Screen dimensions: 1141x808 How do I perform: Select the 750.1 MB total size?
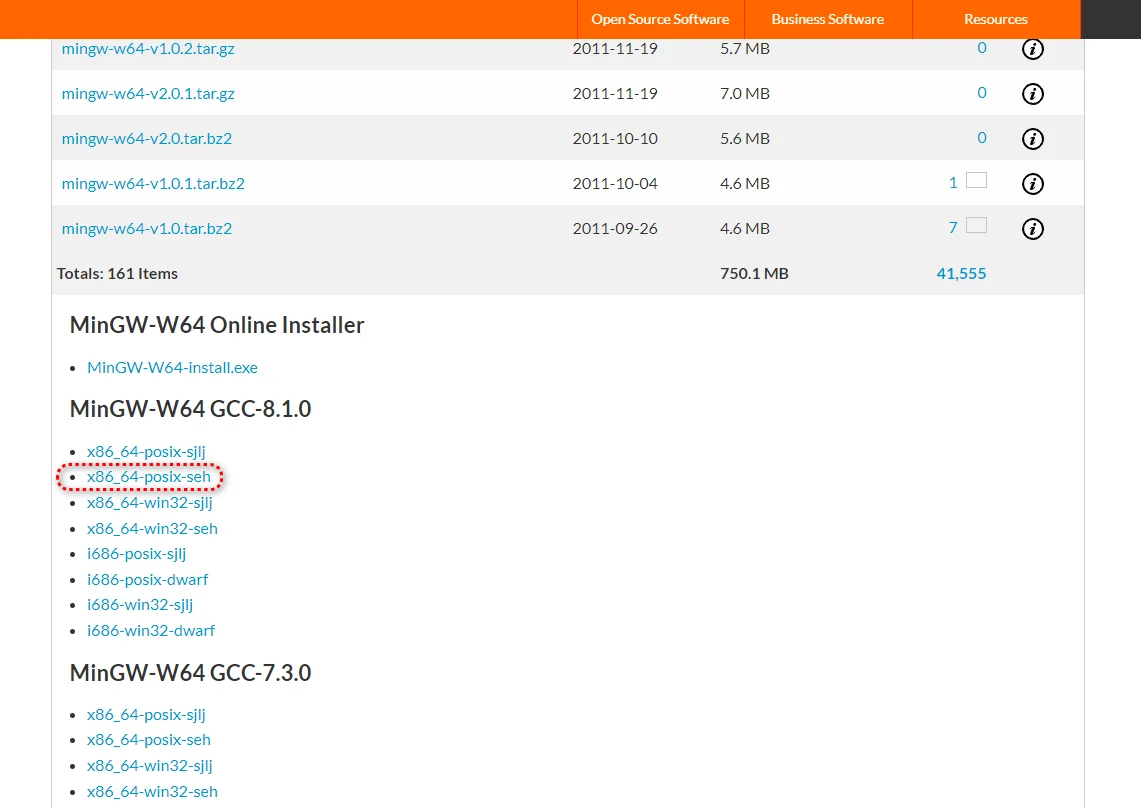(754, 274)
